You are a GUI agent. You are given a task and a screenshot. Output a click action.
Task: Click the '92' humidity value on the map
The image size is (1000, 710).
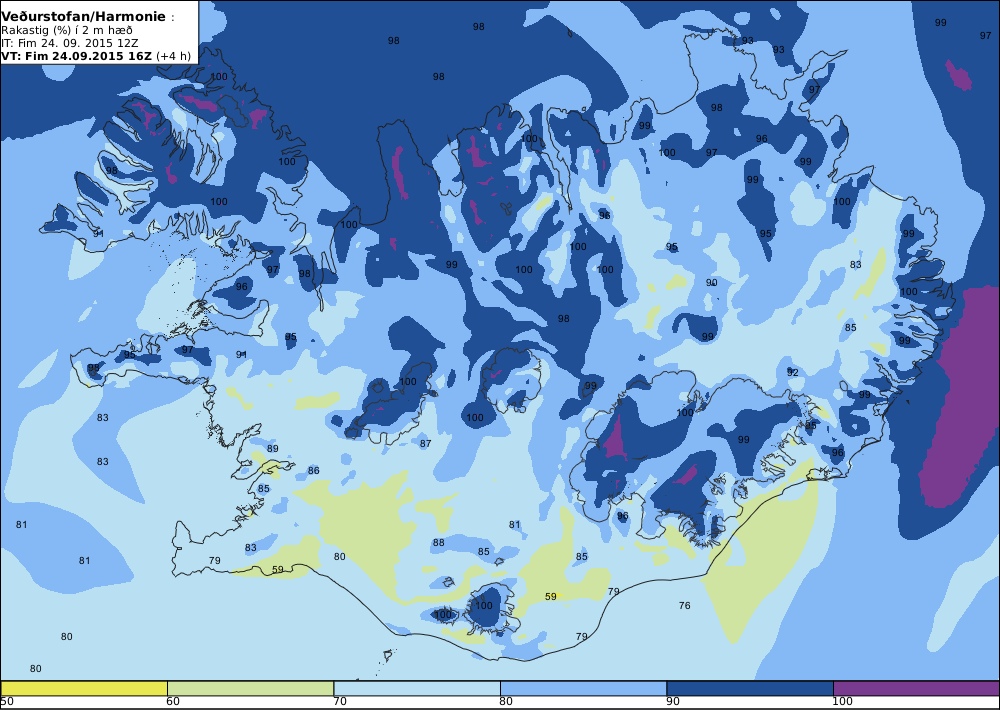[x=793, y=373]
